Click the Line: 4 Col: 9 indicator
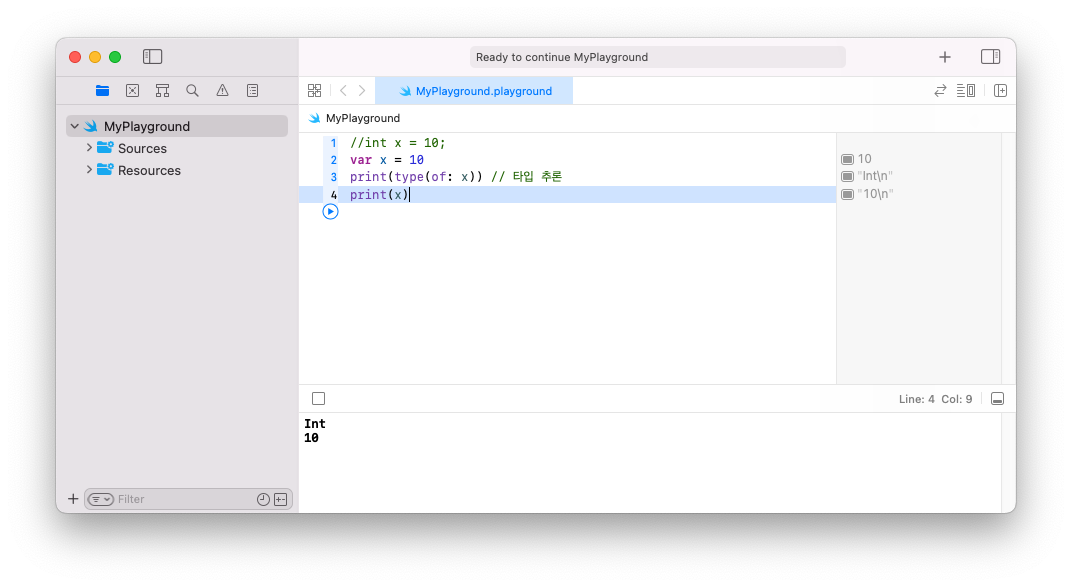 click(x=935, y=399)
